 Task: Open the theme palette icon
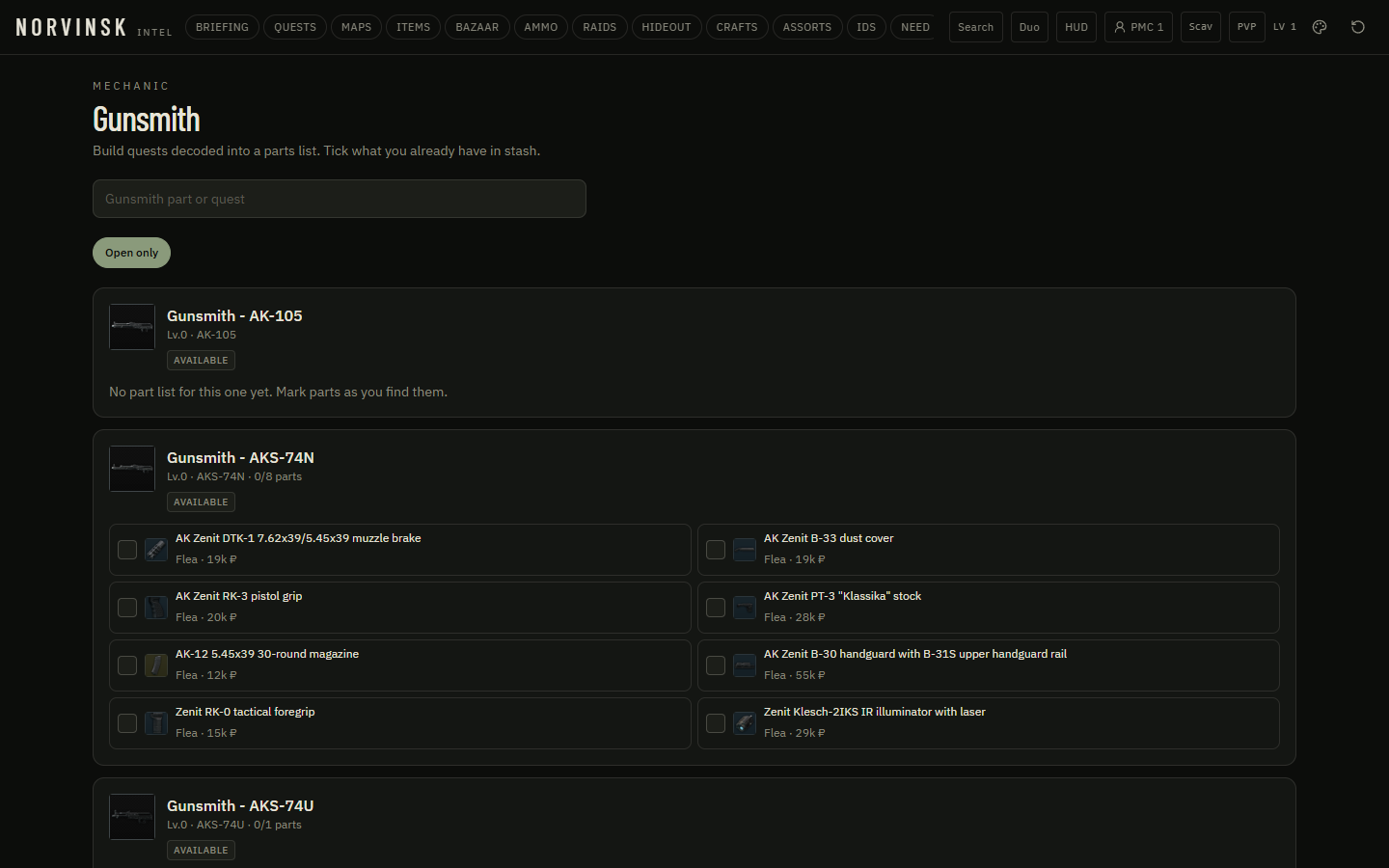(x=1320, y=27)
